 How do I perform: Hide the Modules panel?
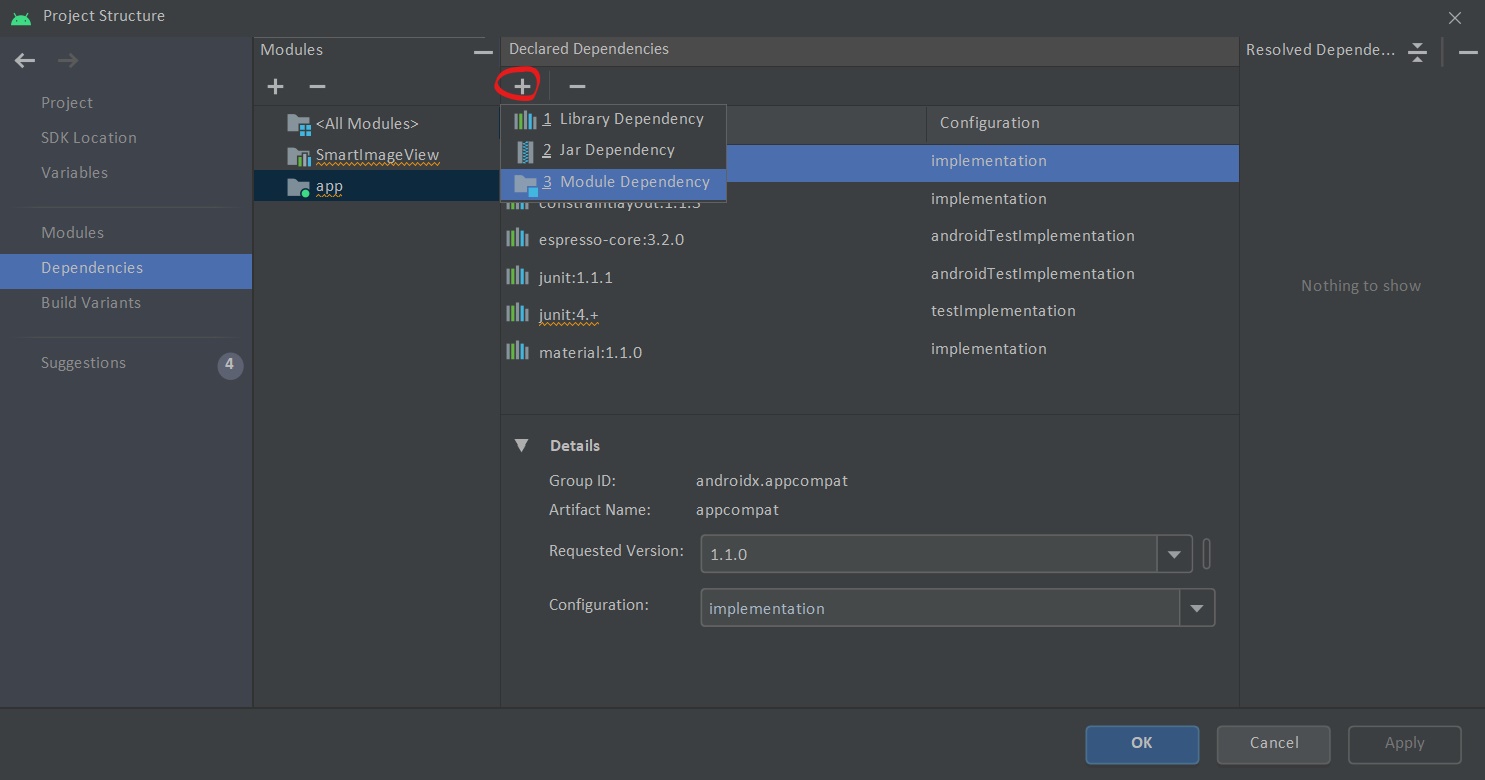(x=483, y=53)
